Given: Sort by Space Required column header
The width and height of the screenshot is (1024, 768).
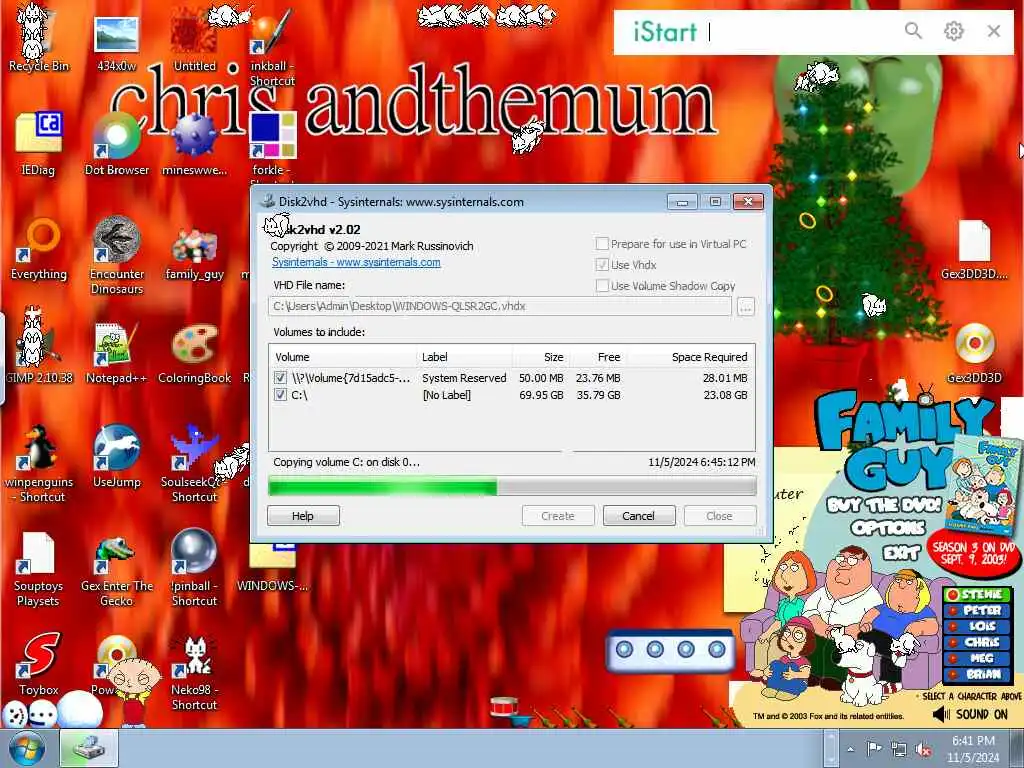Looking at the screenshot, I should 690,357.
